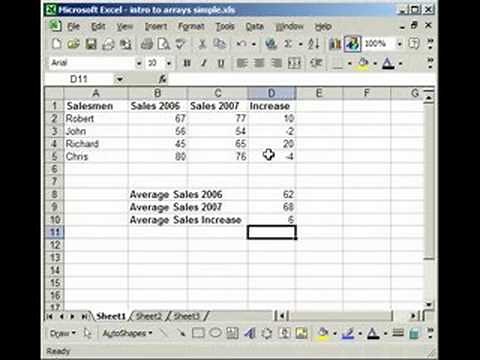Click the Increase Indent icon
This screenshot has height=360, width=480.
tap(316, 63)
